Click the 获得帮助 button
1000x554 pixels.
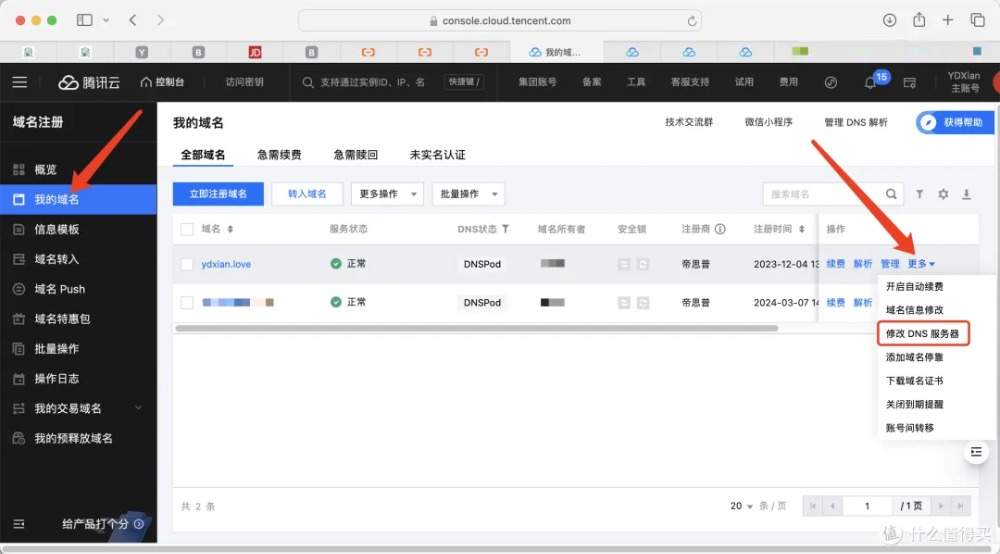point(955,122)
